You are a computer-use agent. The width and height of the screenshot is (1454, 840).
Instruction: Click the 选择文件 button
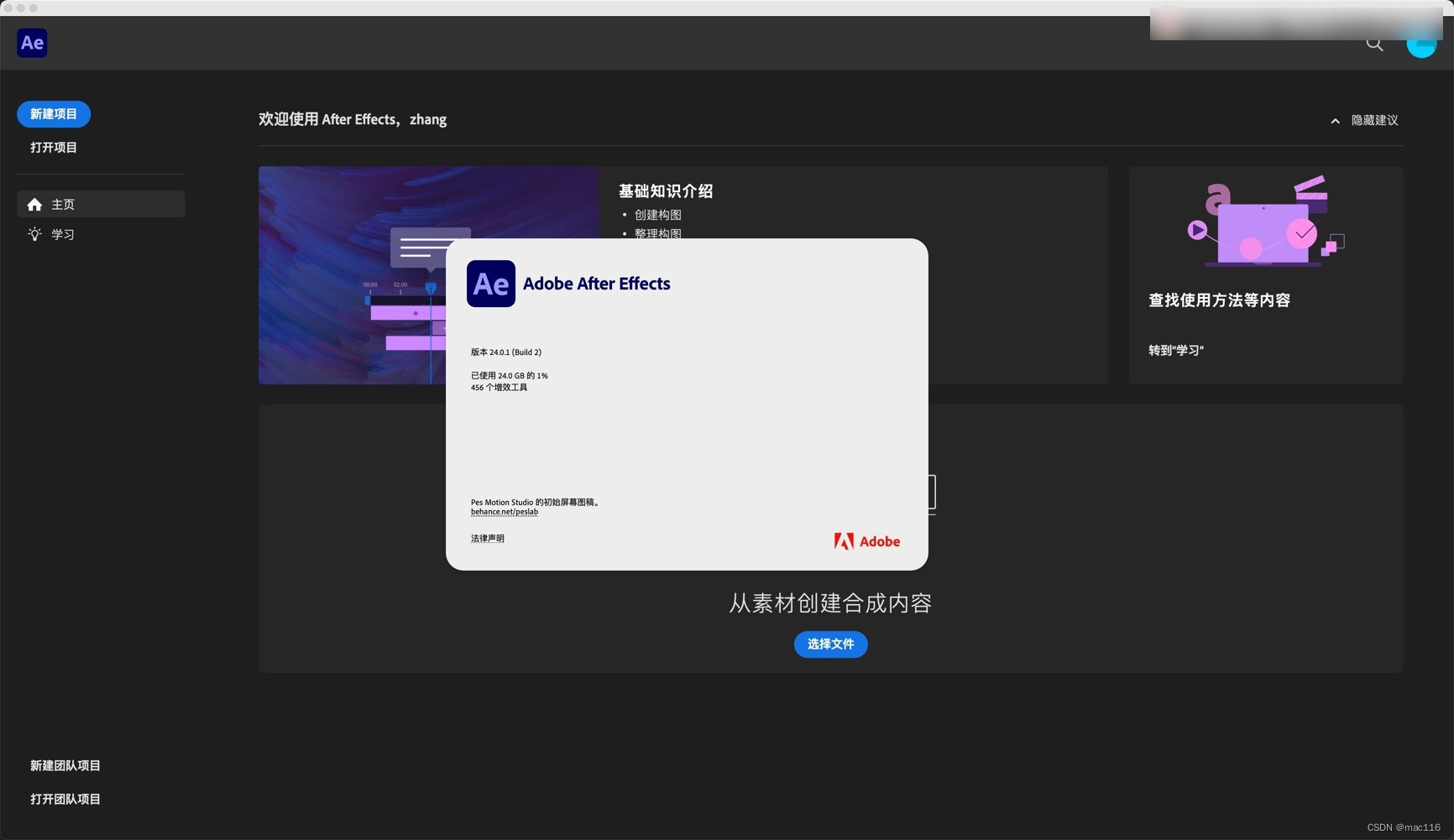point(830,644)
